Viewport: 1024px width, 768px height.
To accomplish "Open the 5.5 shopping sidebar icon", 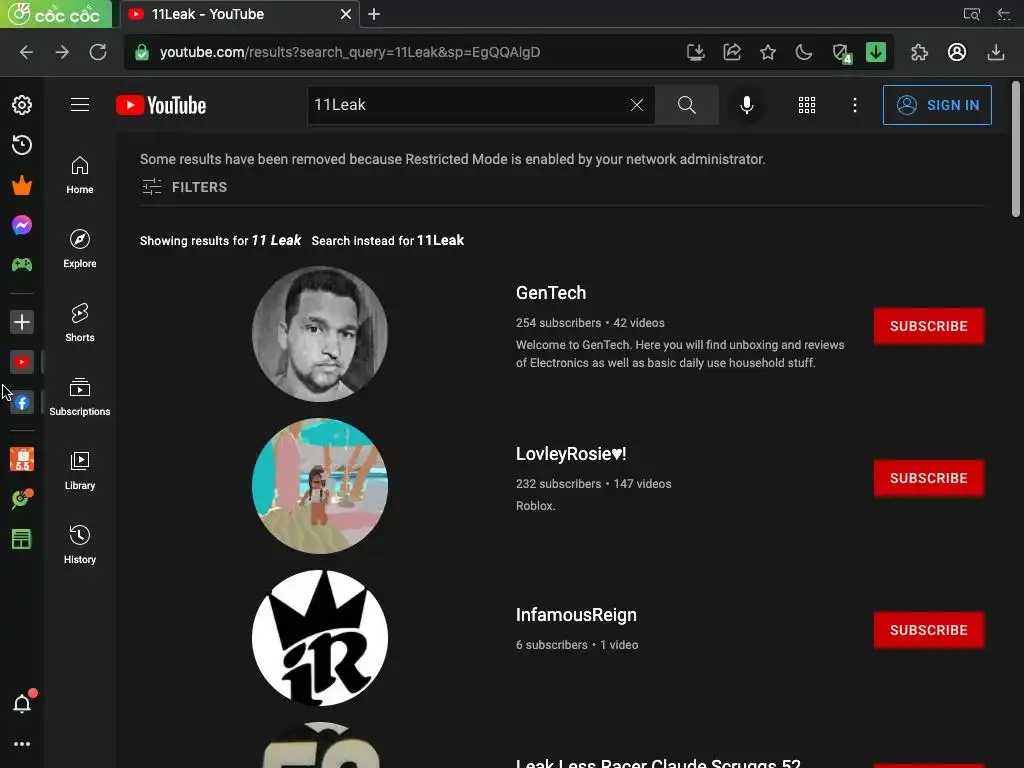I will tap(22, 459).
